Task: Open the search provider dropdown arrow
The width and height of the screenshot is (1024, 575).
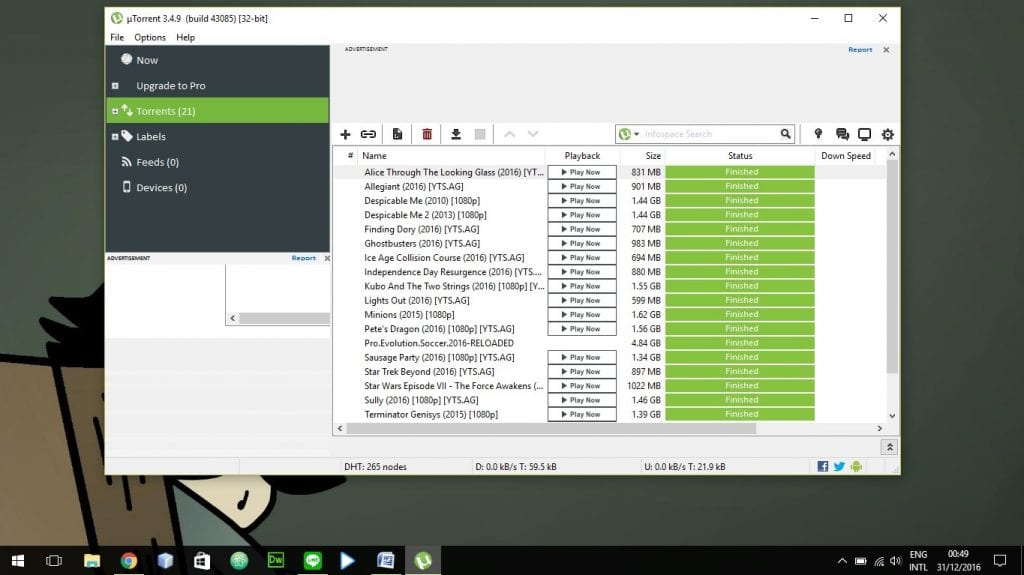Action: click(x=637, y=134)
